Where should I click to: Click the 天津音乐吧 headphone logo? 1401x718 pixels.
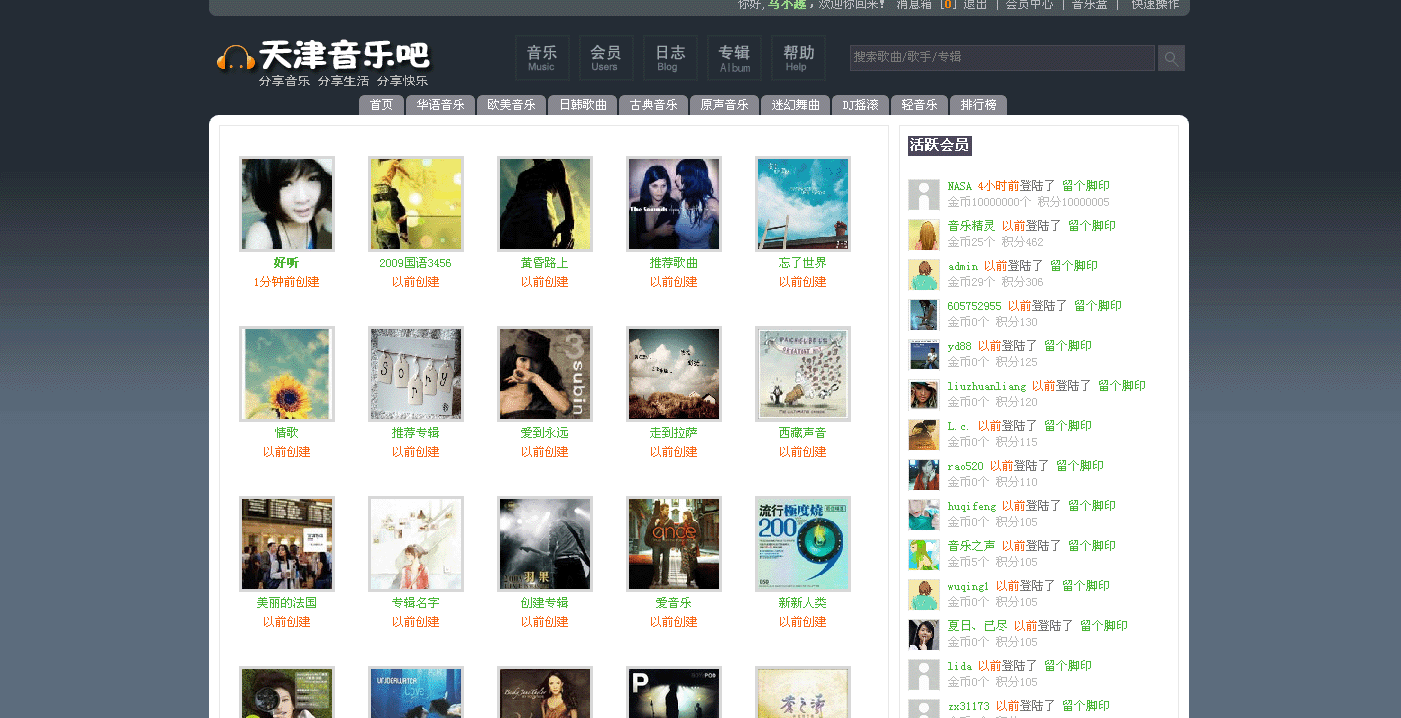point(323,63)
